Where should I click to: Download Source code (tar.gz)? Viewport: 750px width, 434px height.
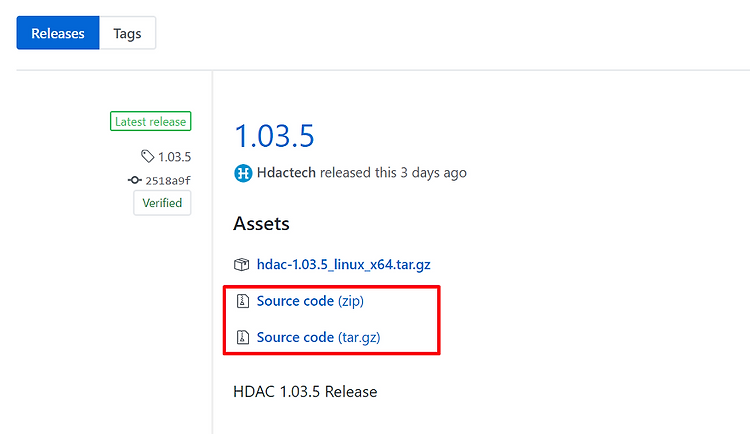coord(319,337)
